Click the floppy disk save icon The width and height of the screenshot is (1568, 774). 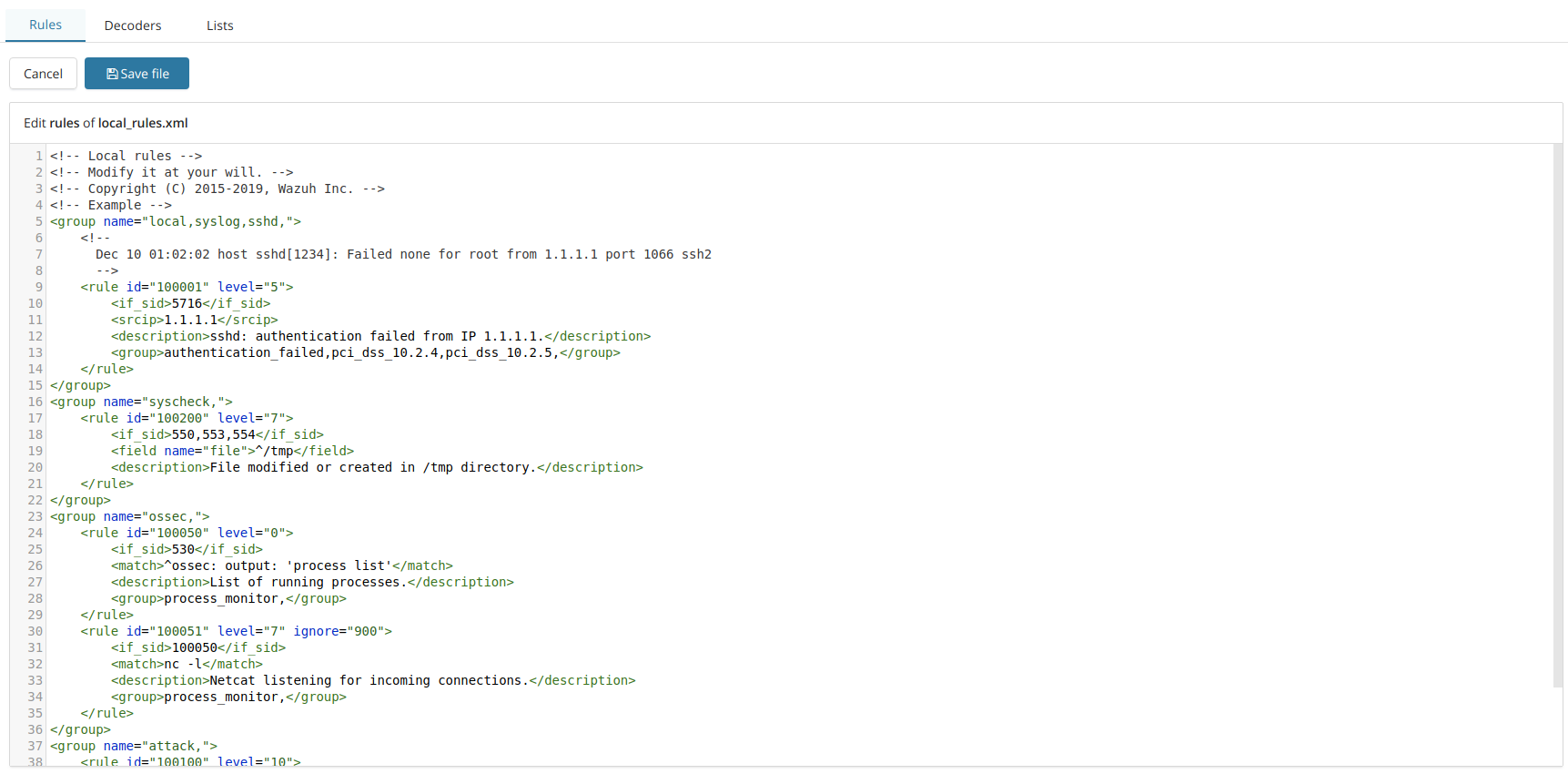click(112, 74)
